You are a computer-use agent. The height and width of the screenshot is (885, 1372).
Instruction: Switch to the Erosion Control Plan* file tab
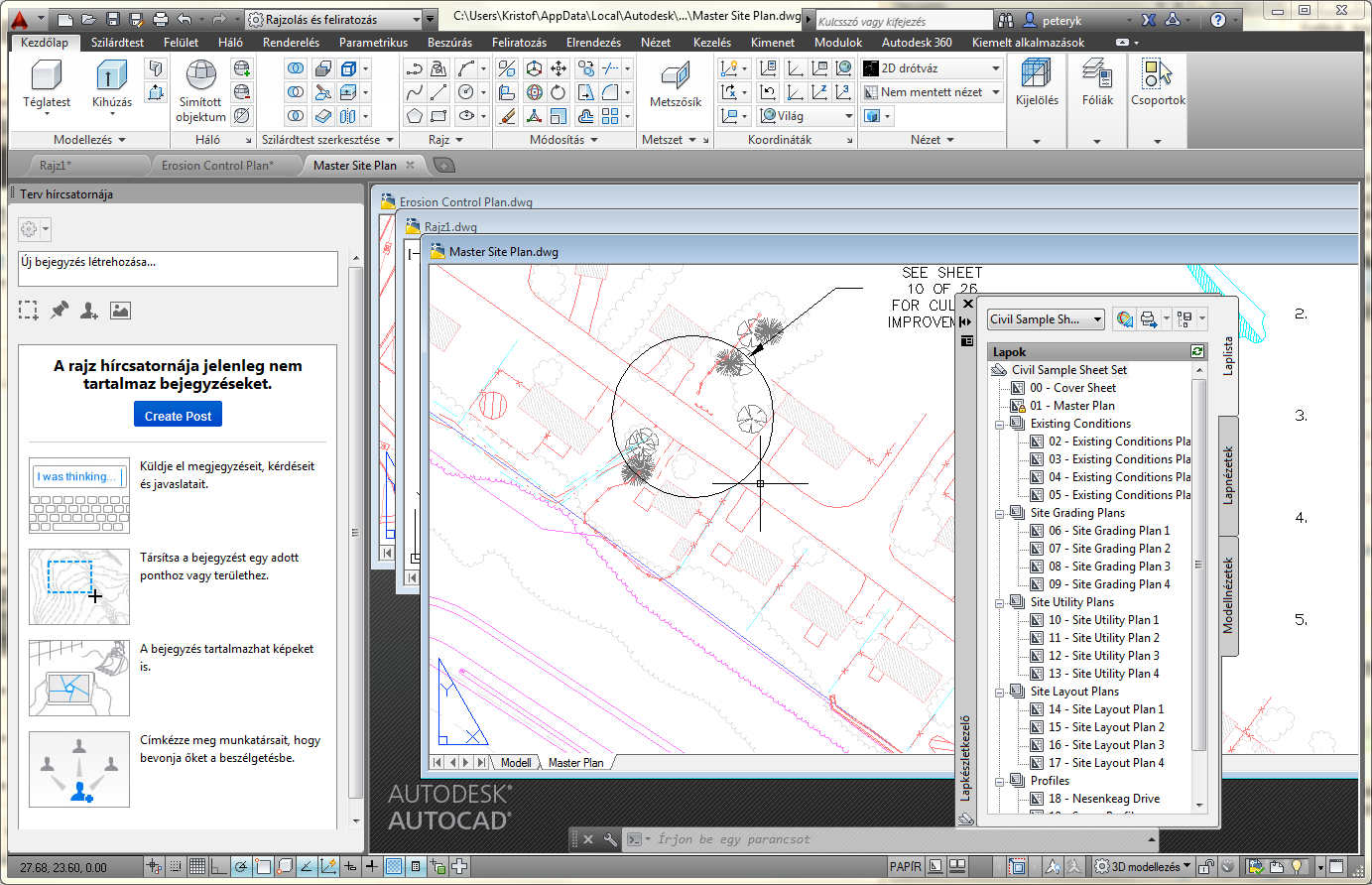coord(216,166)
